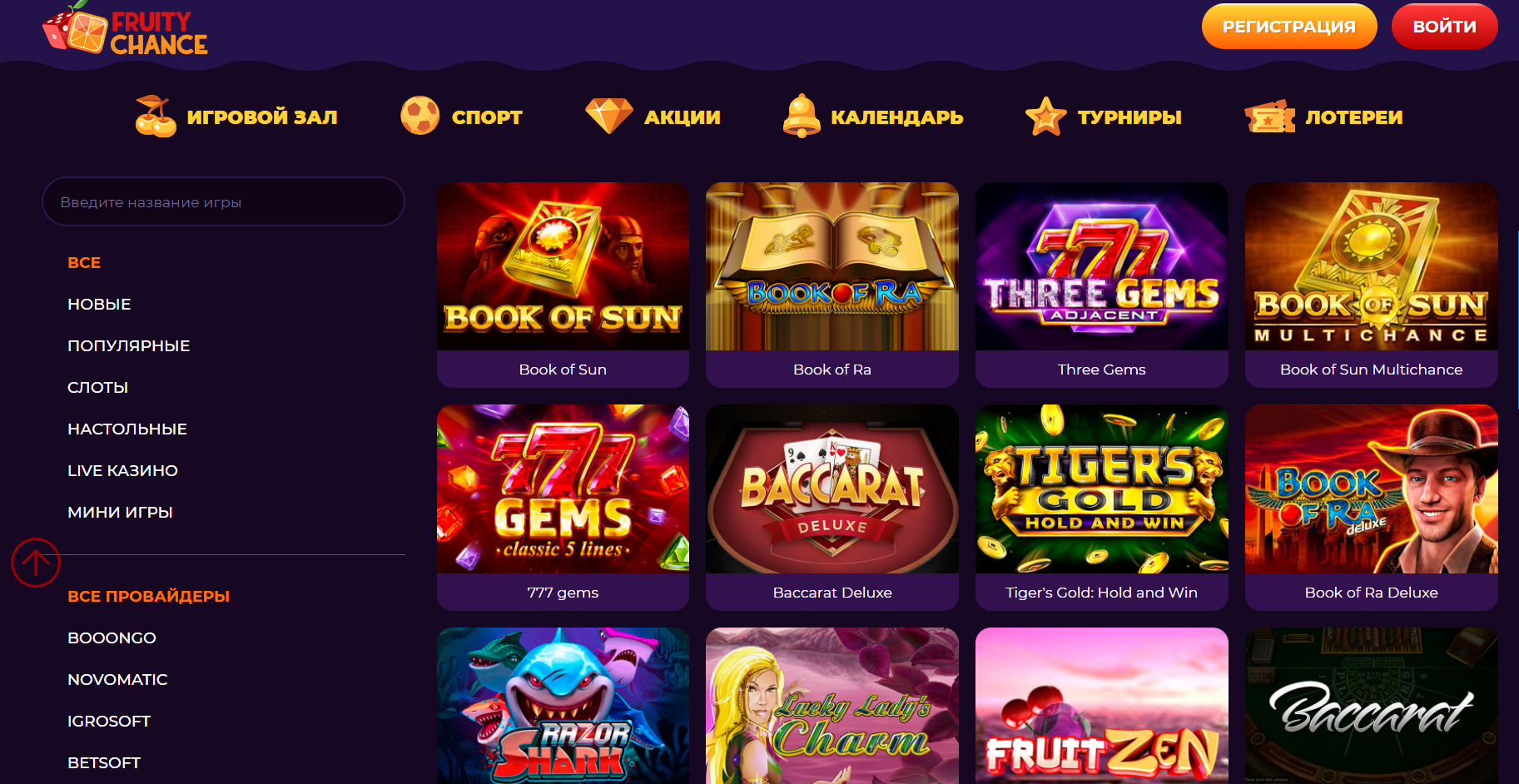
Task: Click the cherries icon beside Игровой зал
Action: click(156, 116)
